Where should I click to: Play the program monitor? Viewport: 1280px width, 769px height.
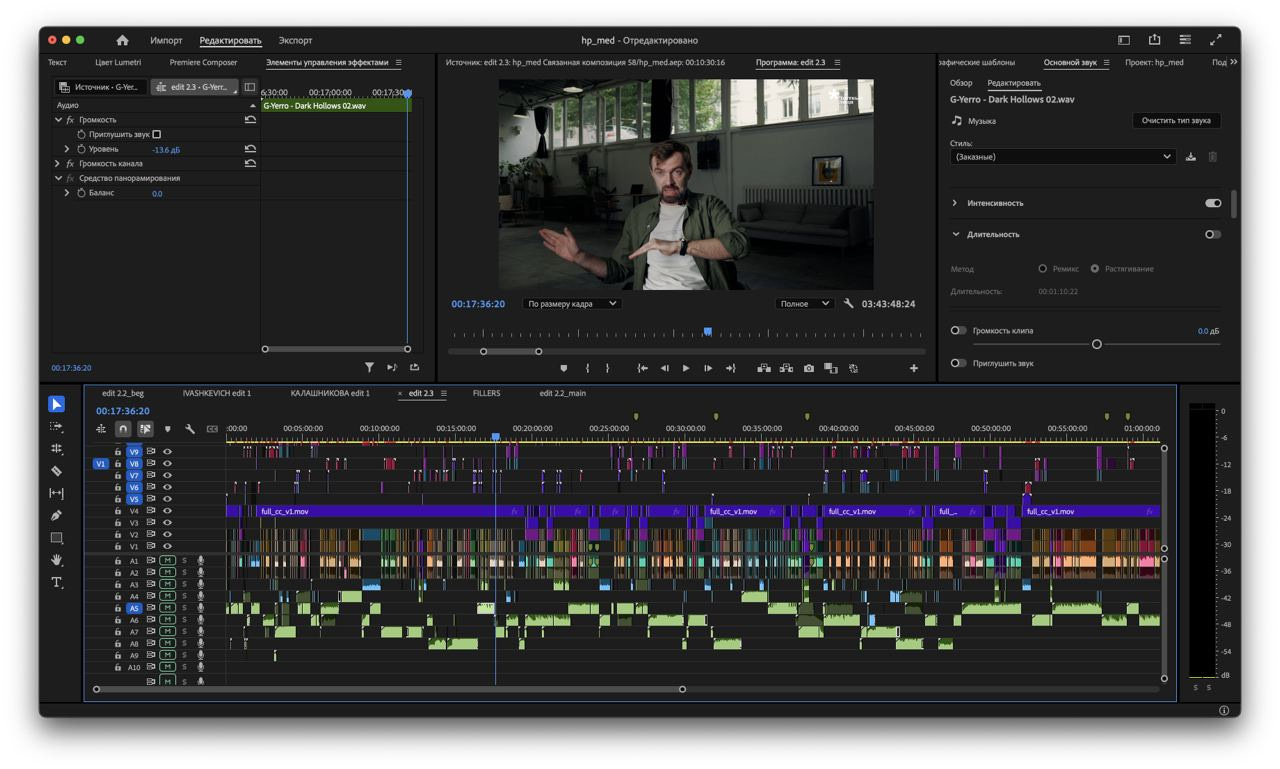686,368
